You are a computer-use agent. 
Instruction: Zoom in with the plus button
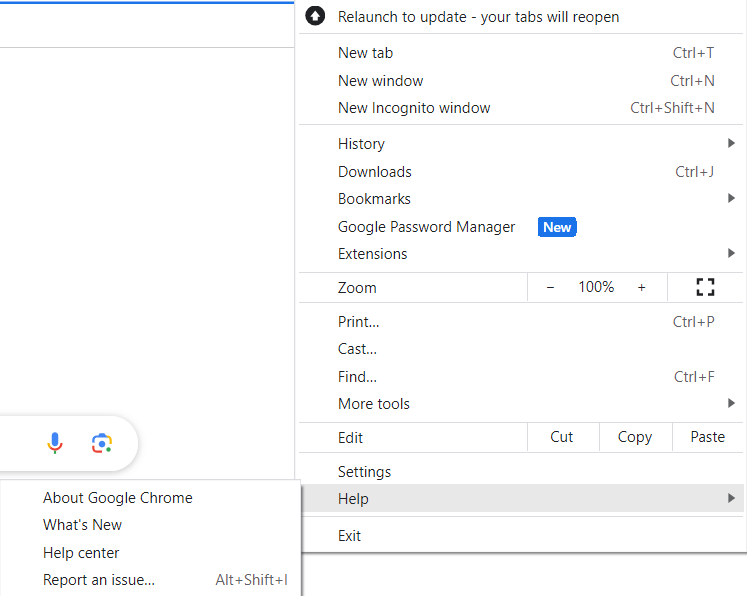[x=641, y=288]
